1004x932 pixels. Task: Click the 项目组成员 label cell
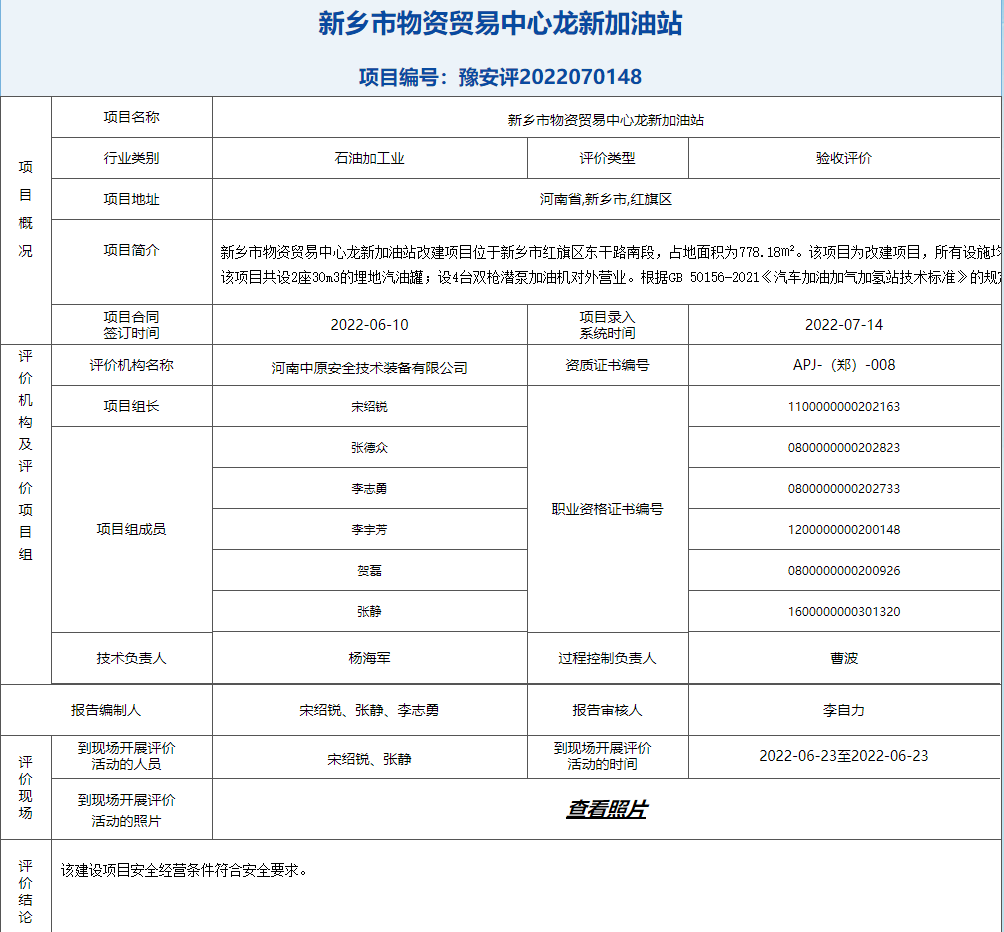pyautogui.click(x=131, y=529)
